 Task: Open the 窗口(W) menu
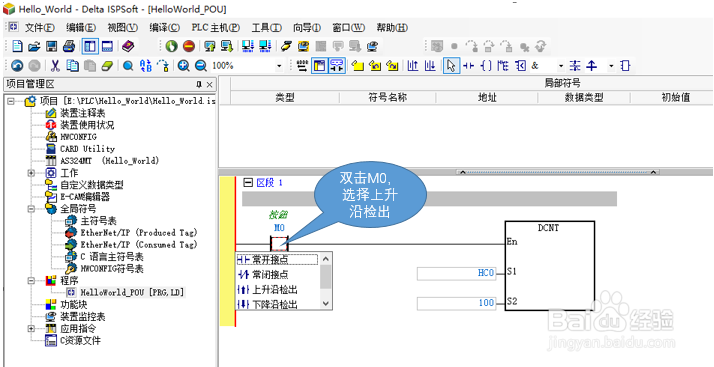point(348,28)
